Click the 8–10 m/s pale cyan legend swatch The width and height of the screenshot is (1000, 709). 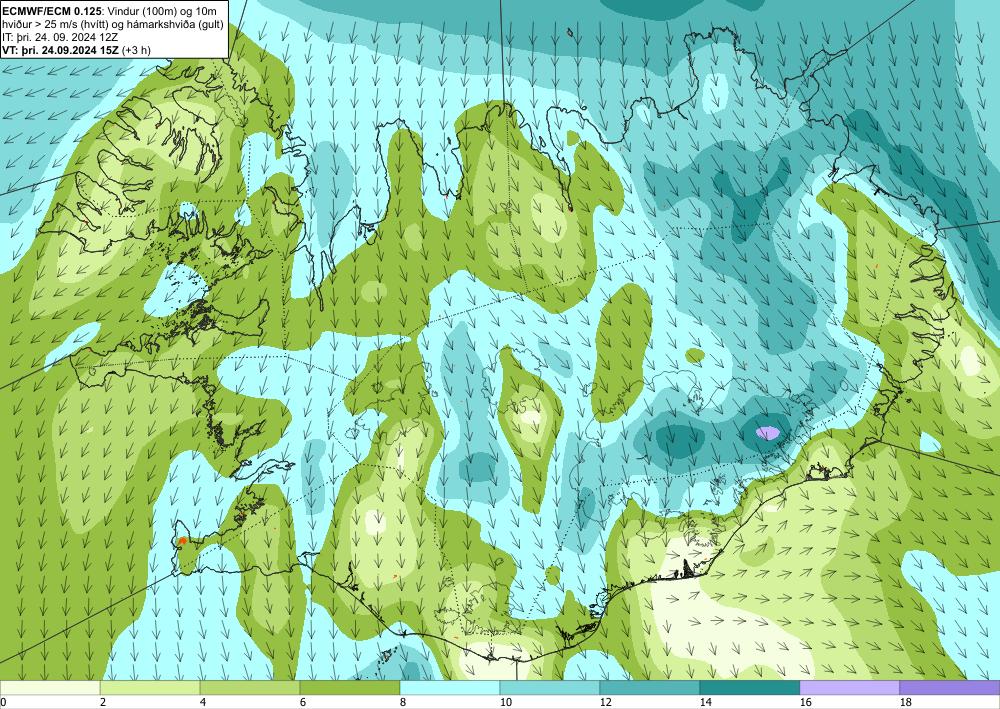point(450,688)
